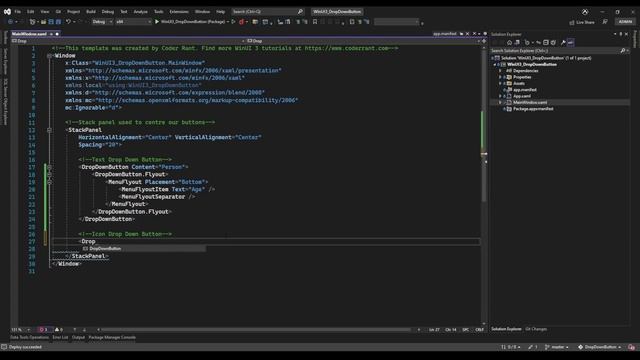Select Package.appxmanifest in Solution Explorer
This screenshot has width=640, height=360.
click(x=533, y=109)
